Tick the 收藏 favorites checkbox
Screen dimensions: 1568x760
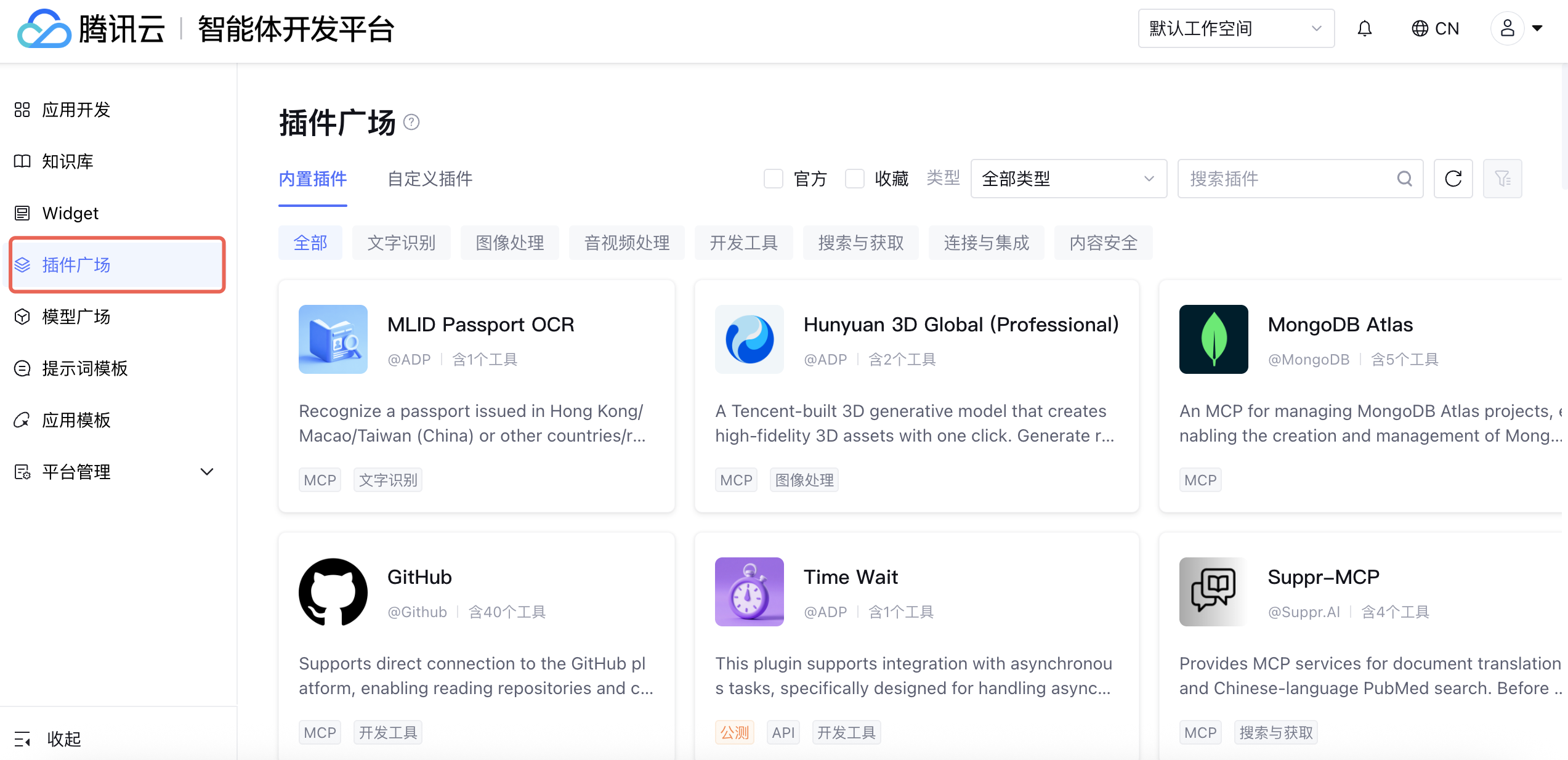click(x=855, y=179)
